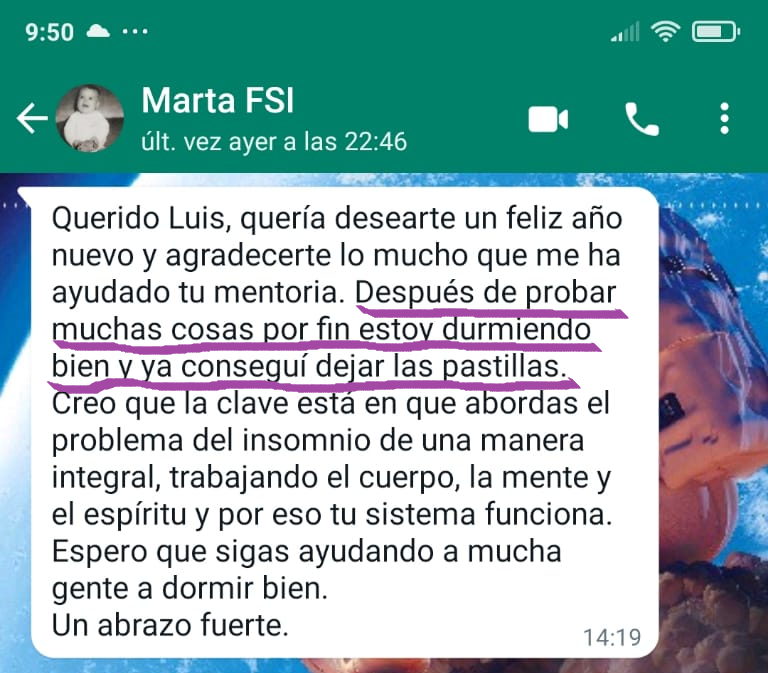The width and height of the screenshot is (768, 673).
Task: Tap the 'Querido Luis' opening line
Action: [x=337, y=218]
